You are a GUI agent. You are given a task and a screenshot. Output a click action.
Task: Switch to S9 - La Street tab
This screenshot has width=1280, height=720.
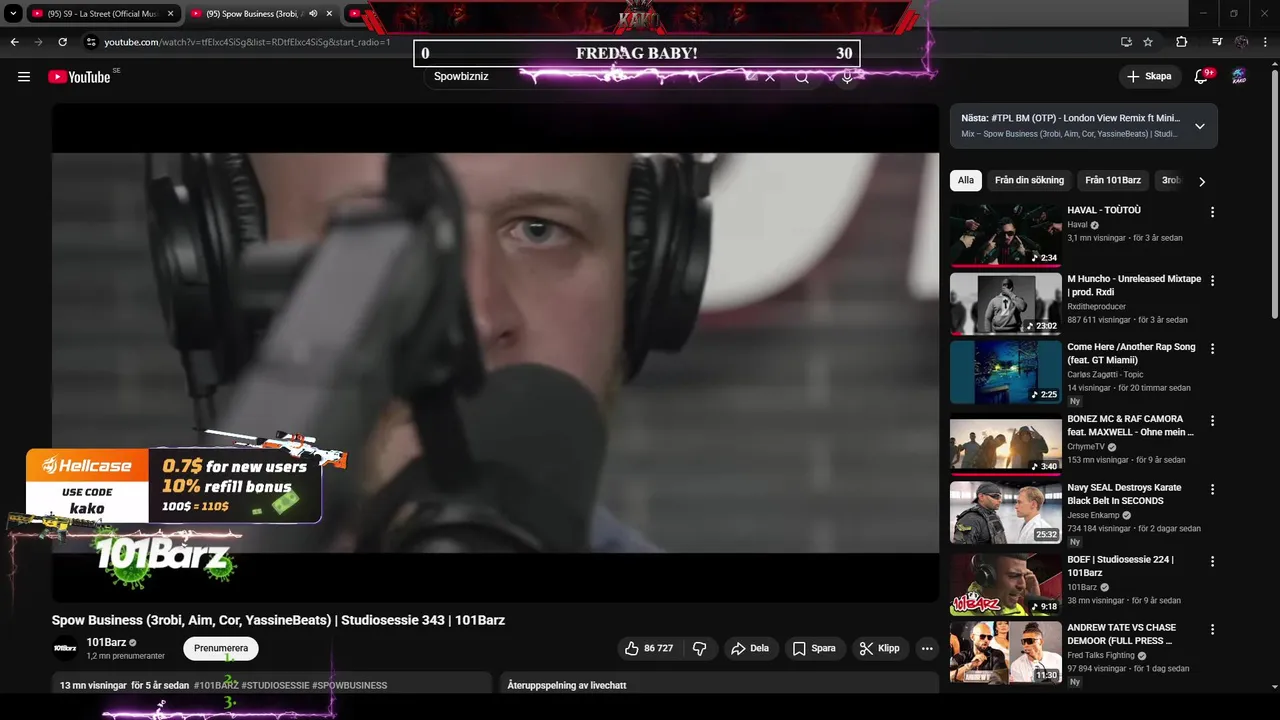[x=102, y=14]
